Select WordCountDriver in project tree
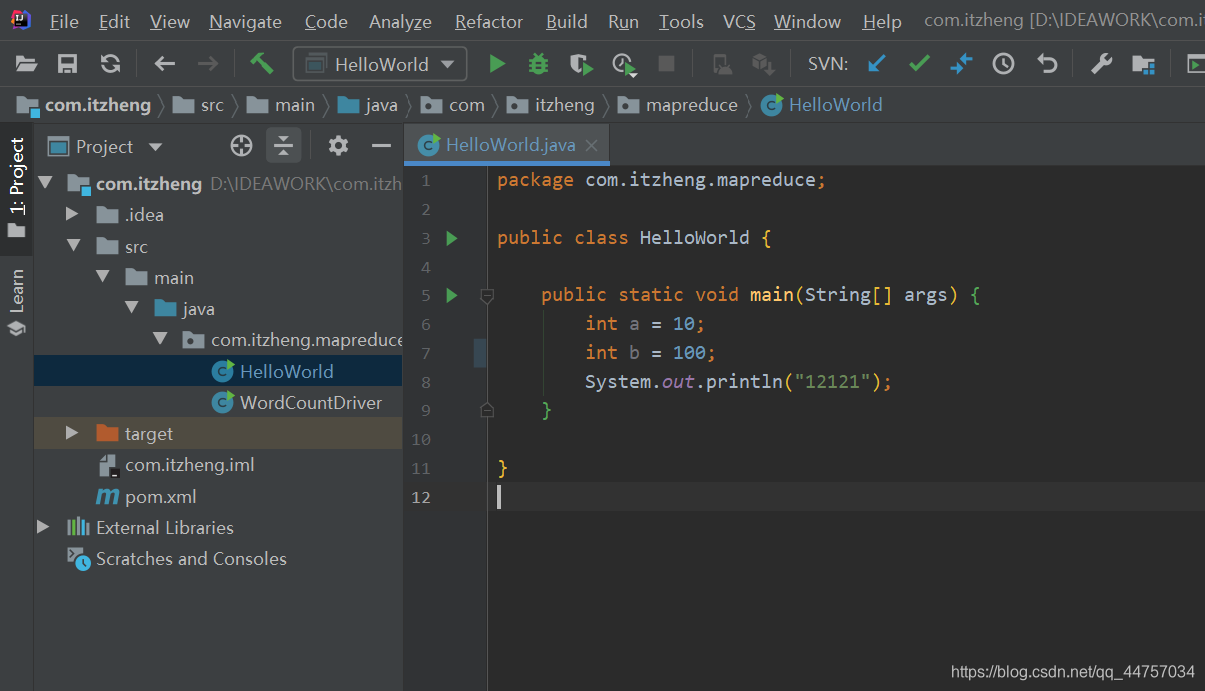 click(x=310, y=402)
